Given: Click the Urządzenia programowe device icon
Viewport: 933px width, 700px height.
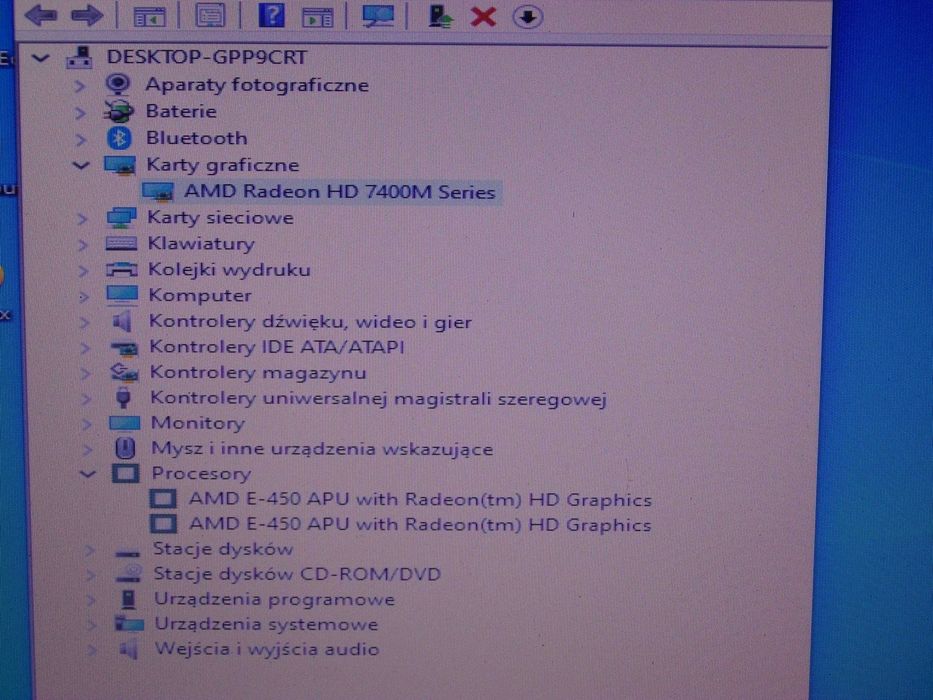Looking at the screenshot, I should coord(128,599).
